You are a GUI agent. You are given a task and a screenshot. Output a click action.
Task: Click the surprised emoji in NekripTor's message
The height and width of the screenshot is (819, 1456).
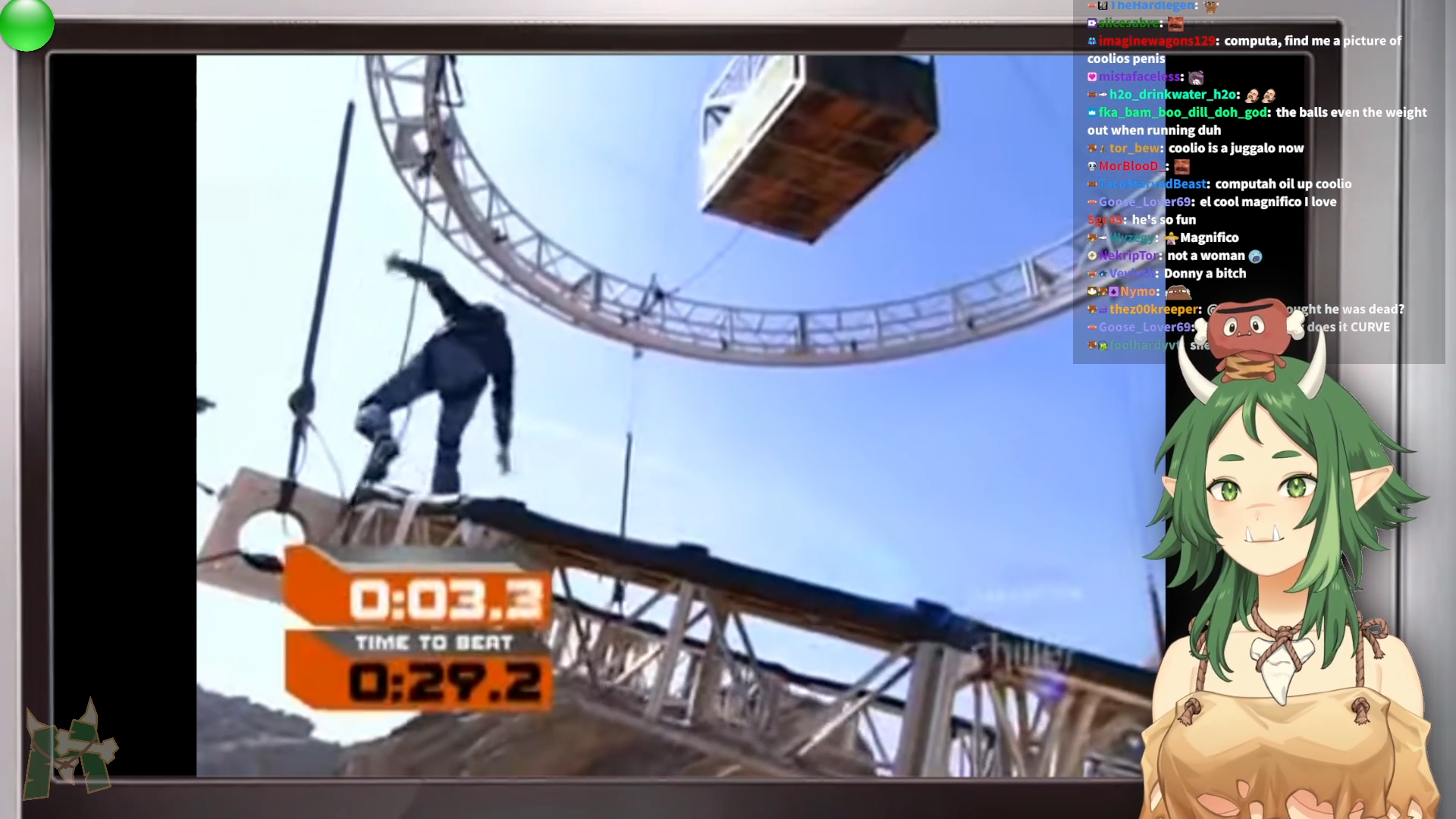(1255, 256)
